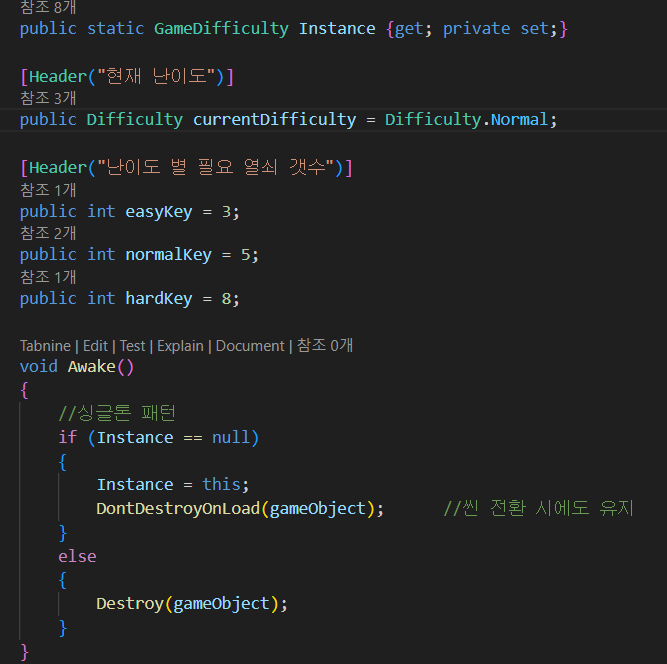The image size is (667, 664).
Task: Click the value 5 of normalKey
Action: coord(245,255)
